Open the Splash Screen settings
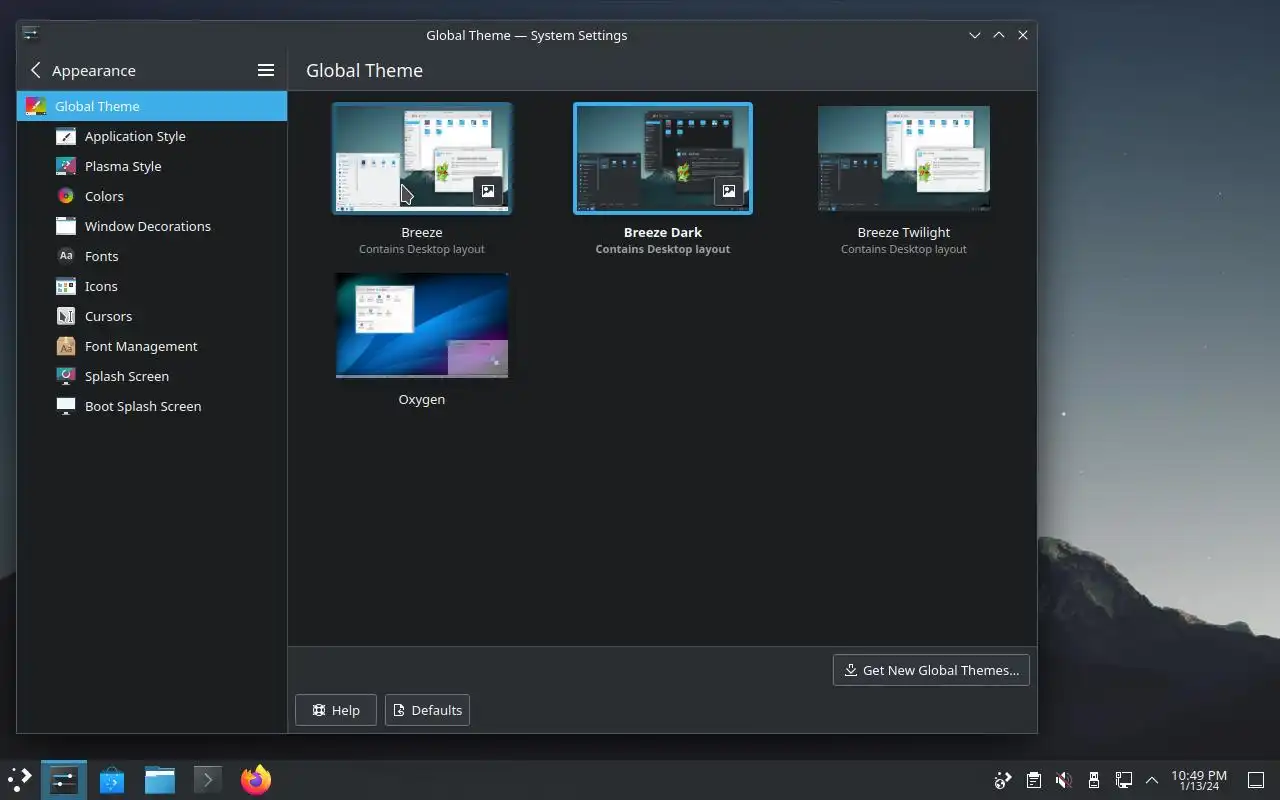Image resolution: width=1280 pixels, height=800 pixels. pyautogui.click(x=152, y=376)
